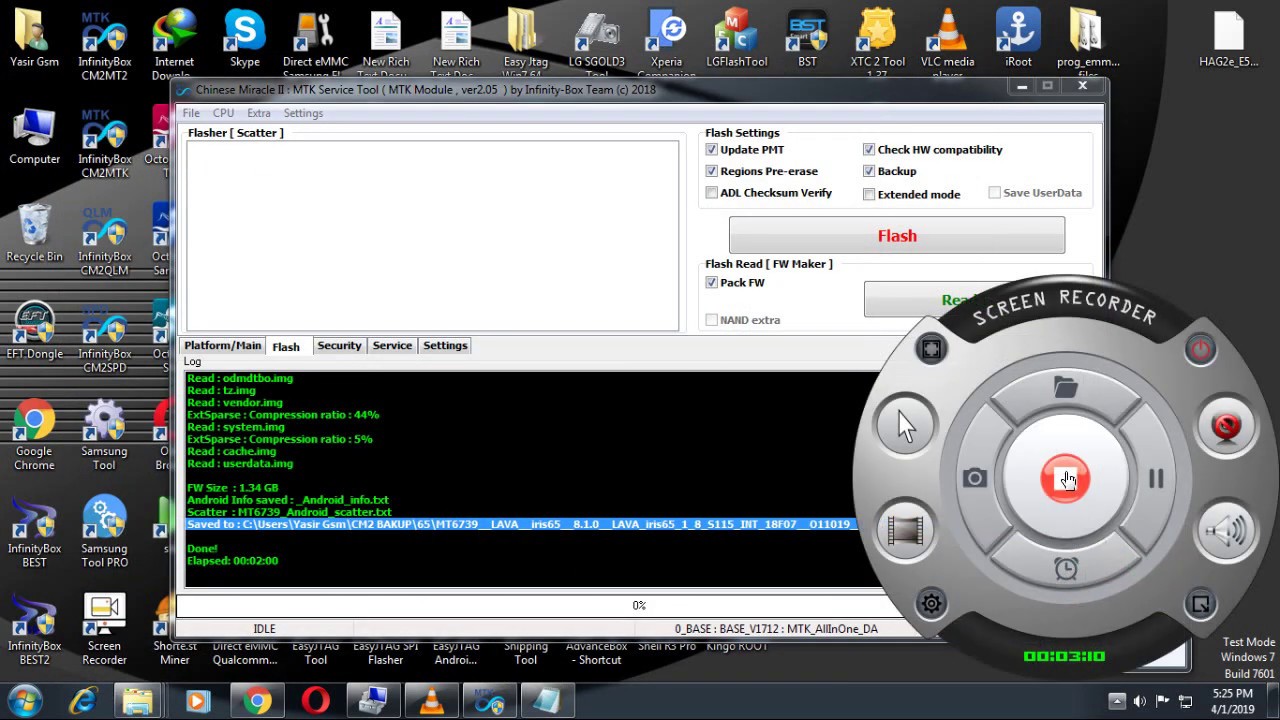The width and height of the screenshot is (1280, 720).
Task: Open the Windows Start menu
Action: coord(24,701)
